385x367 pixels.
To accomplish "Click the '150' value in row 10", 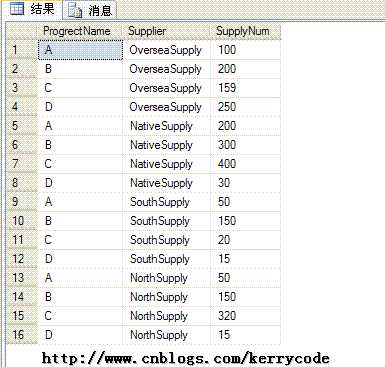I will (x=246, y=221).
